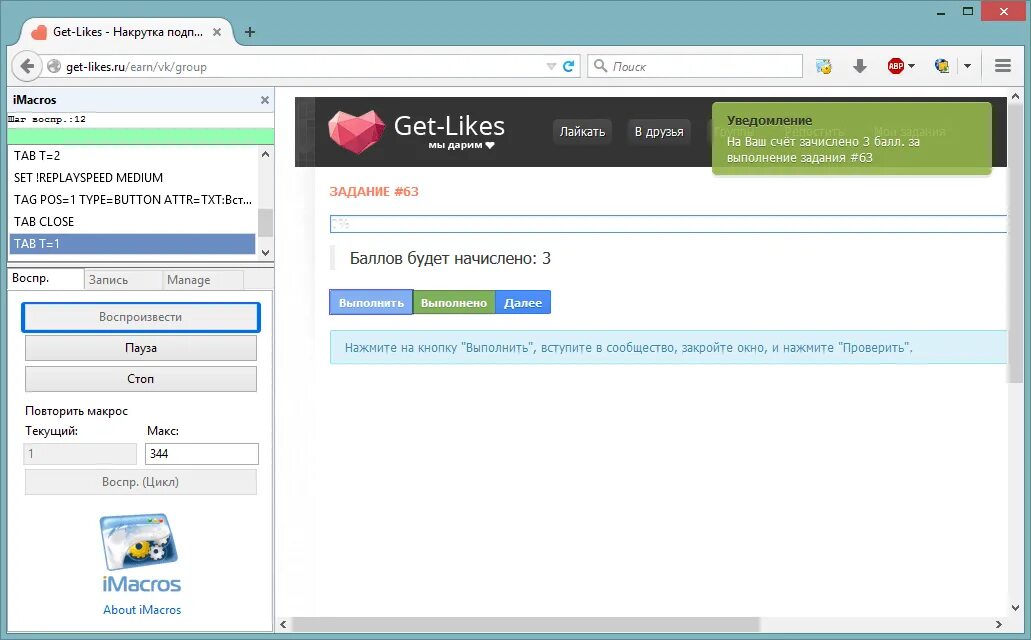Reload the page with the refresh icon

coord(569,66)
